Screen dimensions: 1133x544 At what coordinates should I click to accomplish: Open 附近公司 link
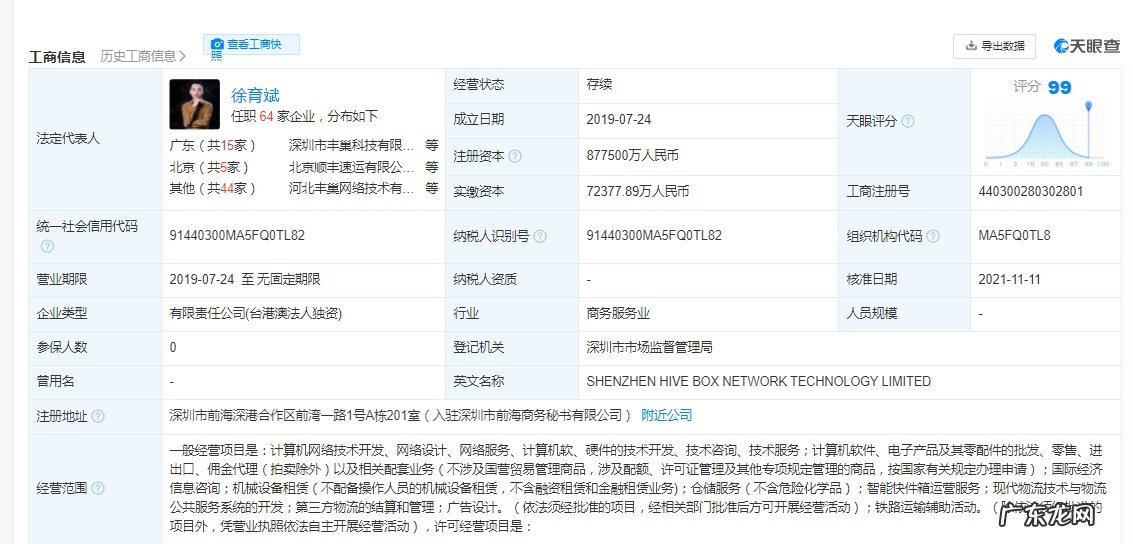click(x=666, y=415)
